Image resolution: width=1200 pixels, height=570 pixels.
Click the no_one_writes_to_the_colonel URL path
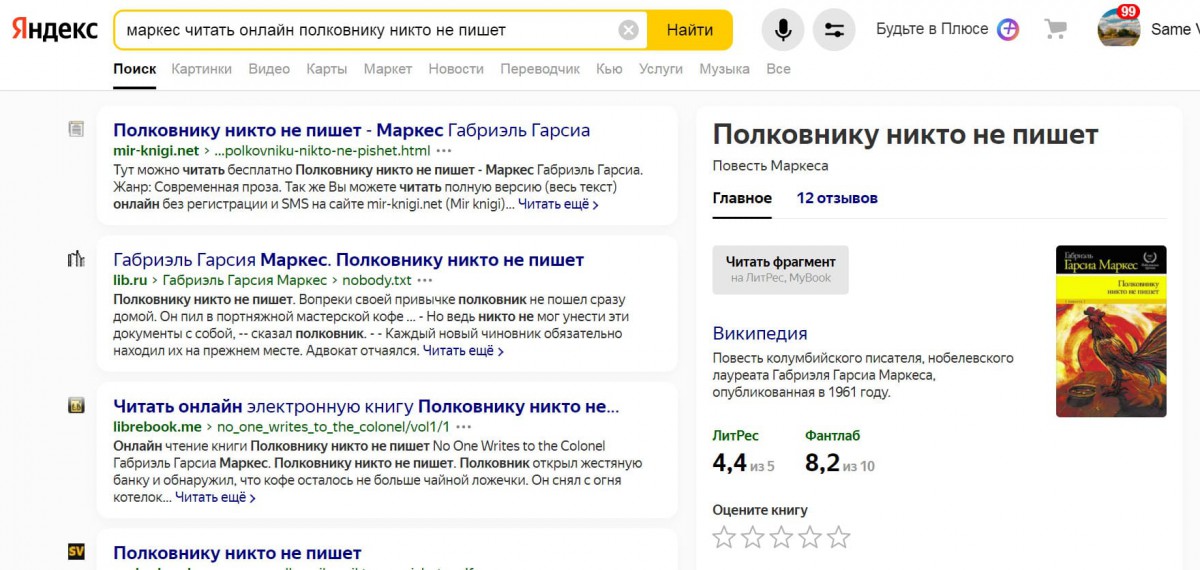(332, 426)
